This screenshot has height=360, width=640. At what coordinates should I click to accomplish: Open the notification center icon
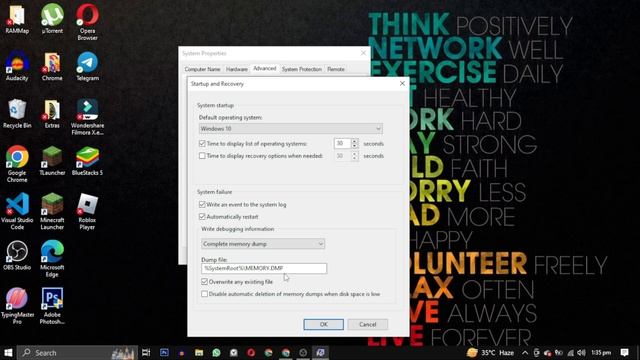click(624, 353)
